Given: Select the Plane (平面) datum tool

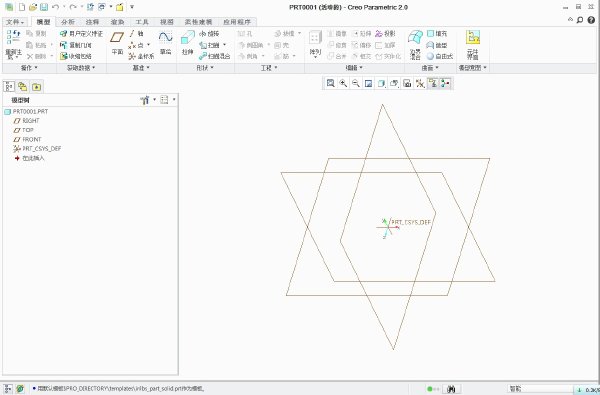Looking at the screenshot, I should pos(117,43).
